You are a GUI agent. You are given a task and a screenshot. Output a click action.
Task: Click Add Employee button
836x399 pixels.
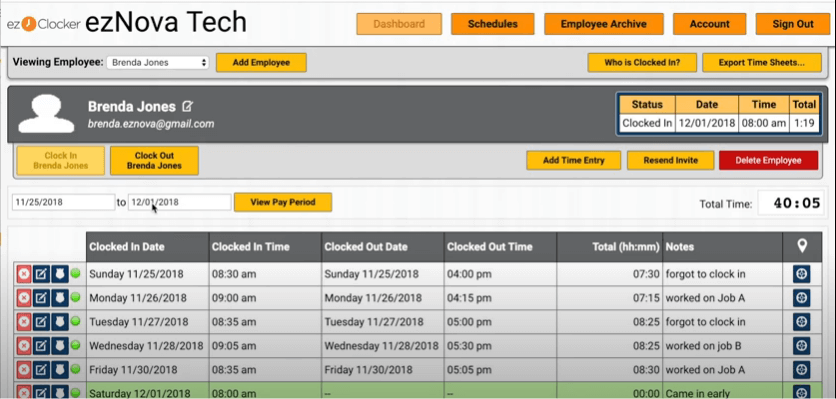(x=261, y=62)
